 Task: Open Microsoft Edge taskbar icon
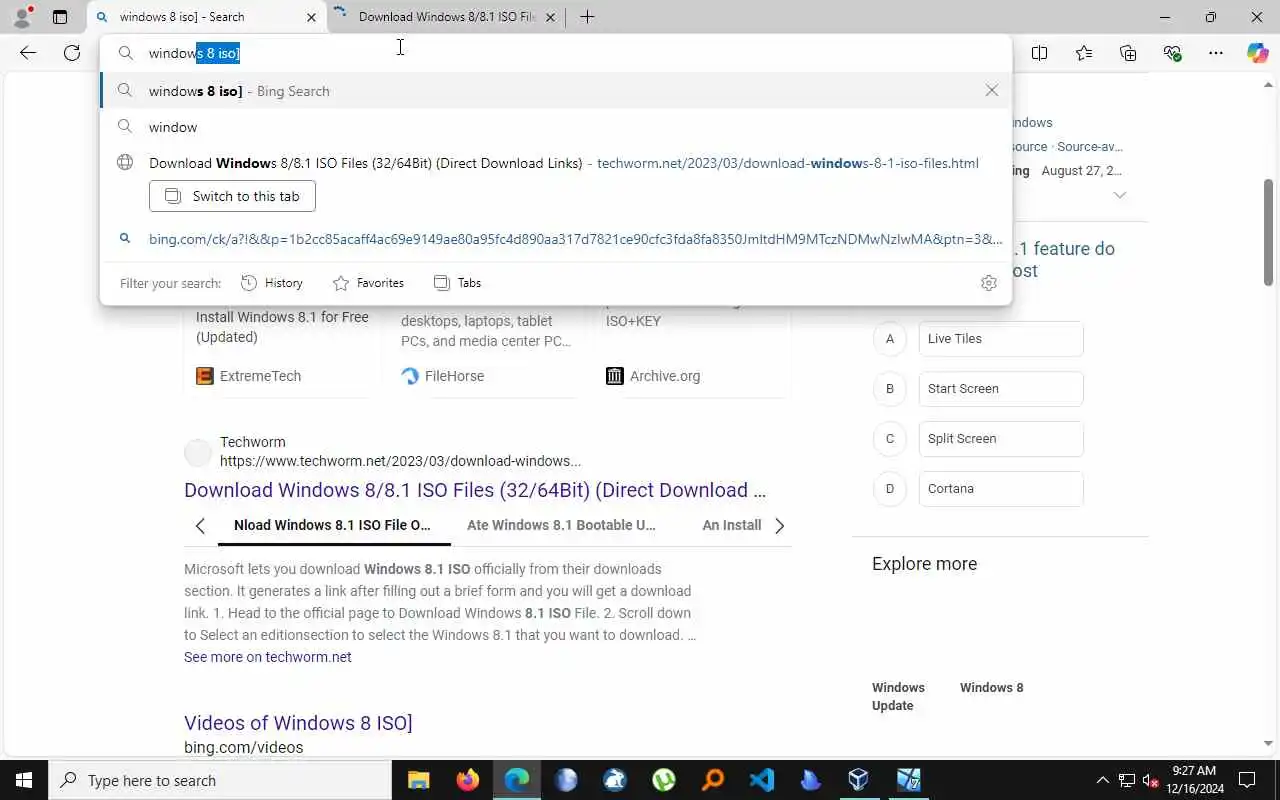point(516,780)
